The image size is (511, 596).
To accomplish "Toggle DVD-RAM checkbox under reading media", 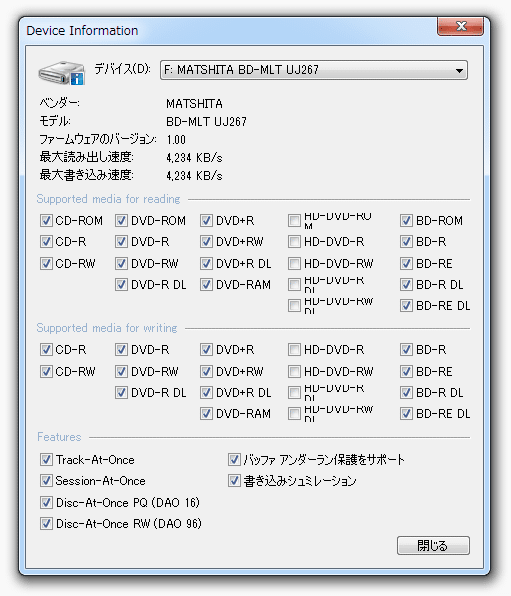I will tap(206, 284).
